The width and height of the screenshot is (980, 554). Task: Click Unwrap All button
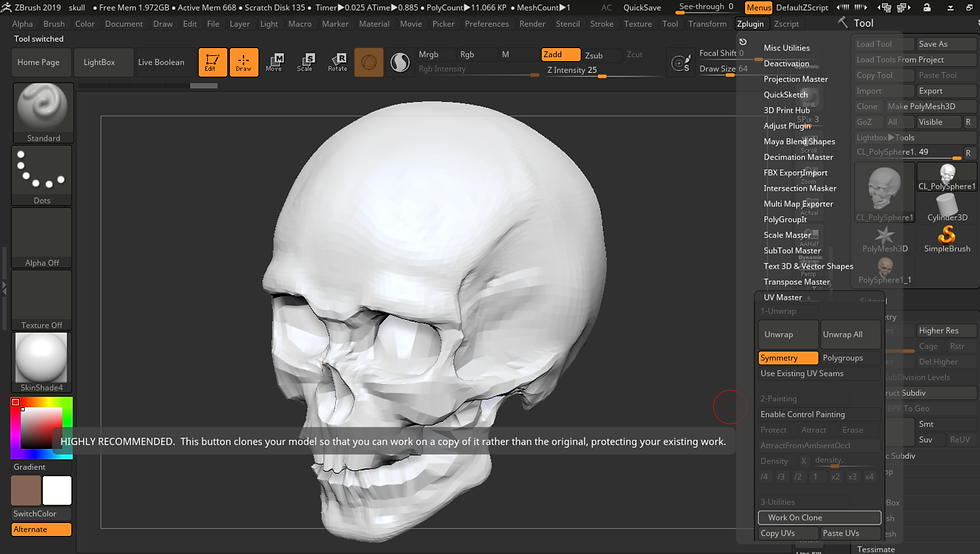tap(851, 335)
